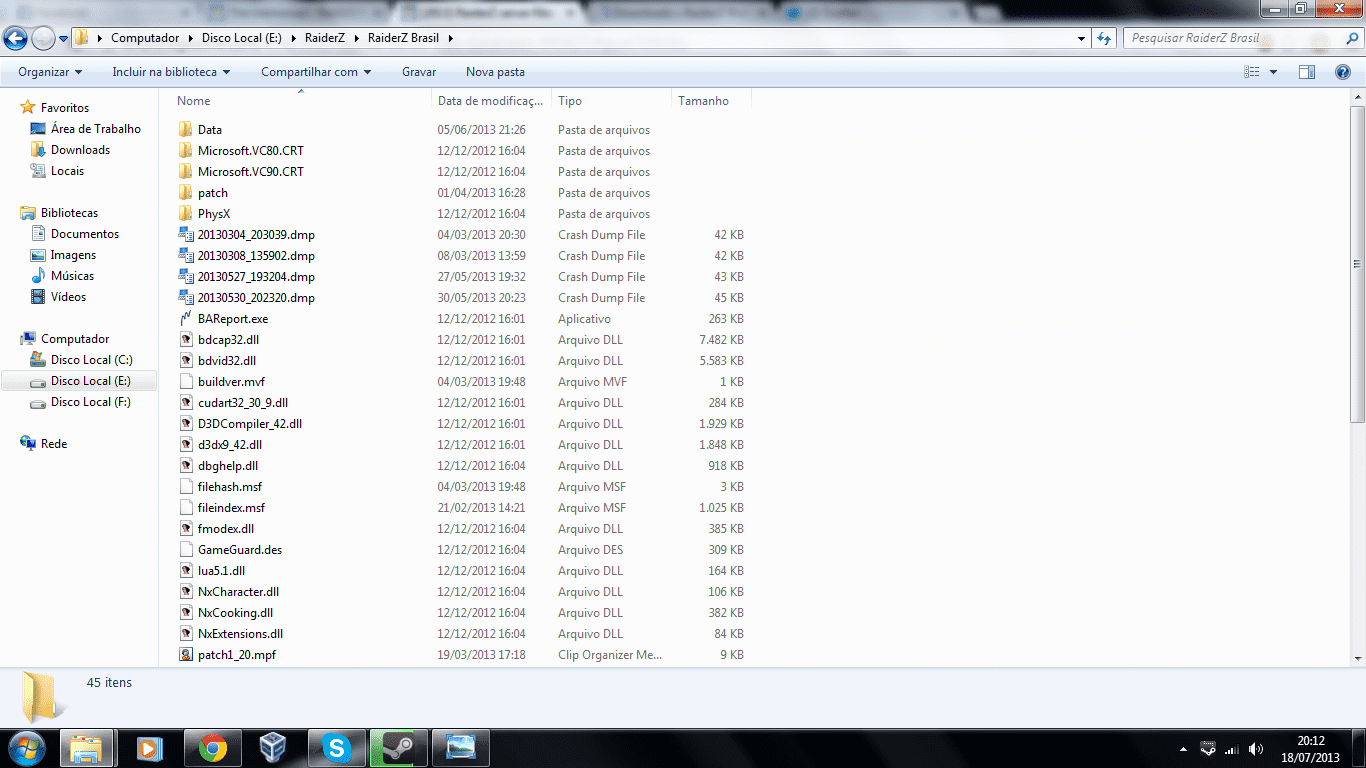Open Skype from the taskbar
This screenshot has height=768, width=1366.
(336, 748)
